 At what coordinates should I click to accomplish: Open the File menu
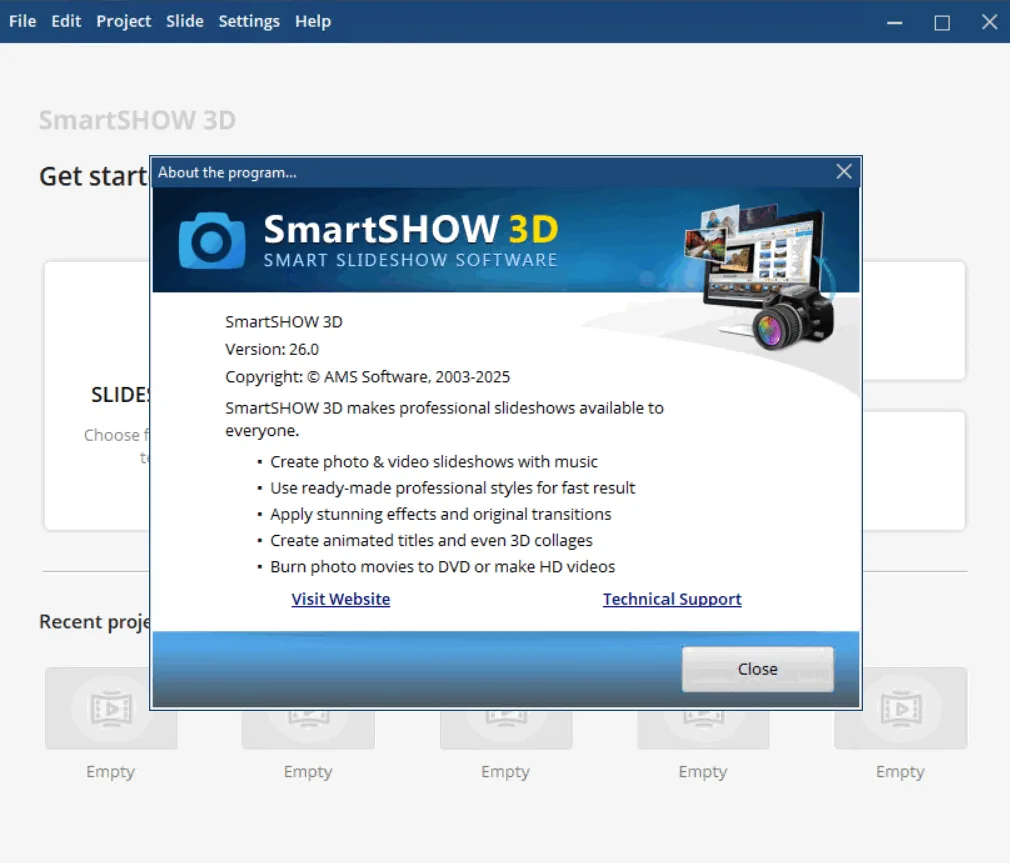point(23,21)
